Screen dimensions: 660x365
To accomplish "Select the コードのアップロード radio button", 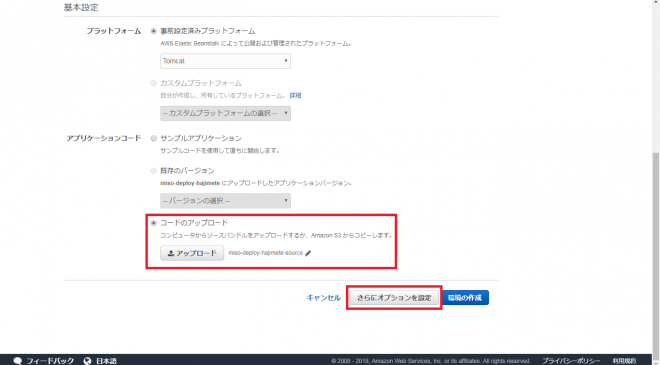I will [x=154, y=223].
